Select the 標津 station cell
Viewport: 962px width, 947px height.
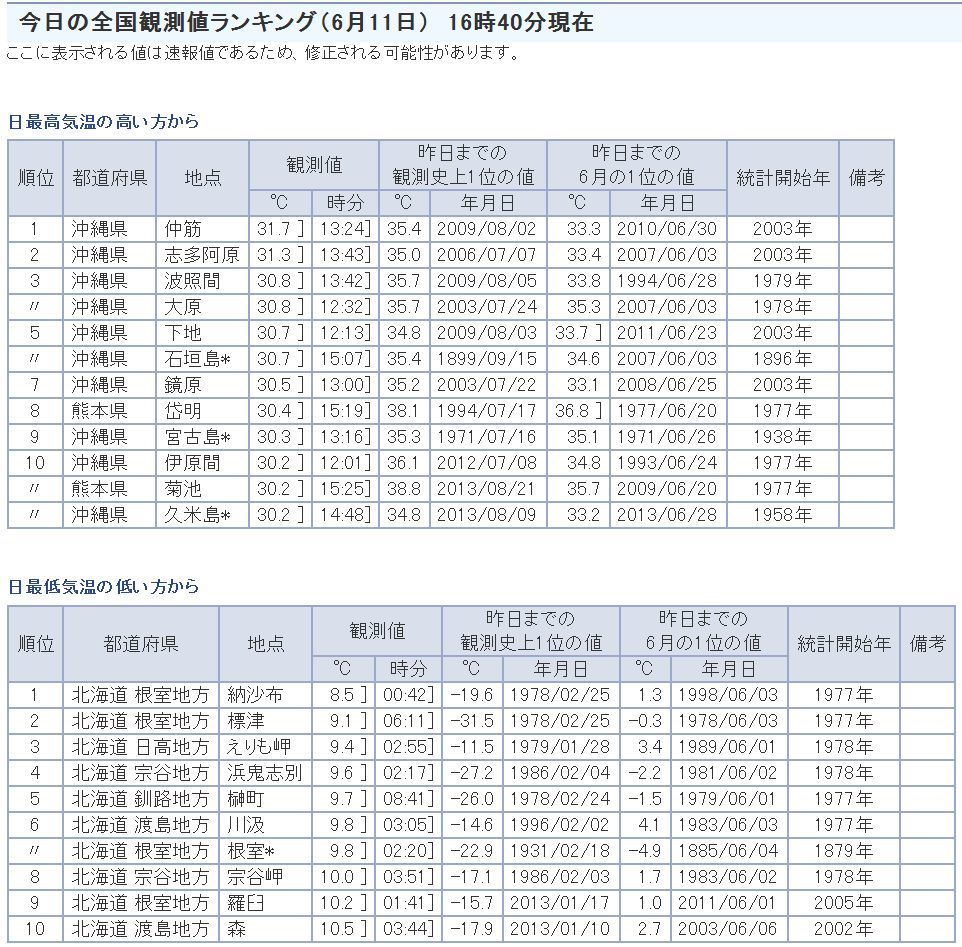246,721
